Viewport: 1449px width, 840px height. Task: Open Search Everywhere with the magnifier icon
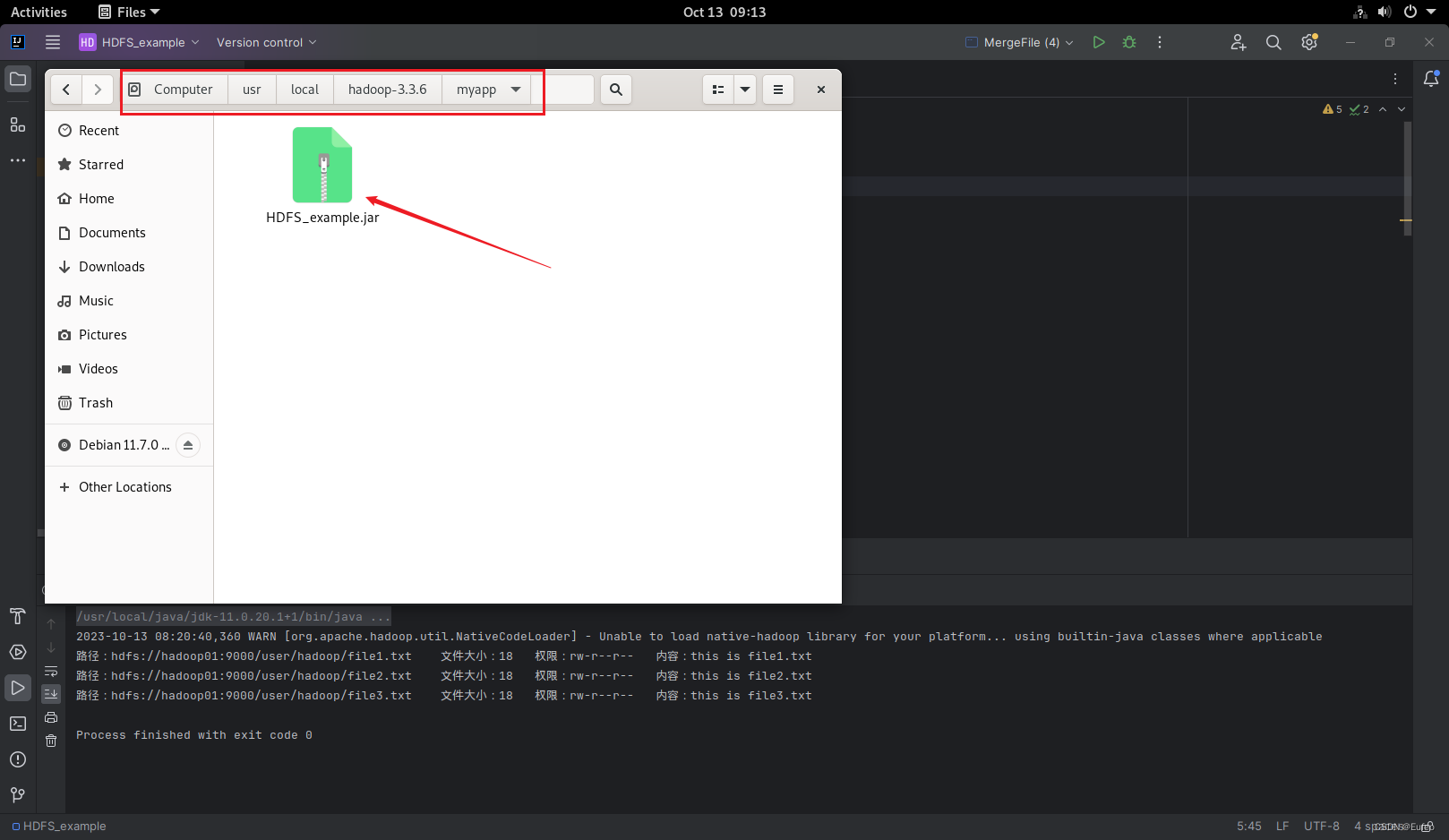click(1273, 42)
